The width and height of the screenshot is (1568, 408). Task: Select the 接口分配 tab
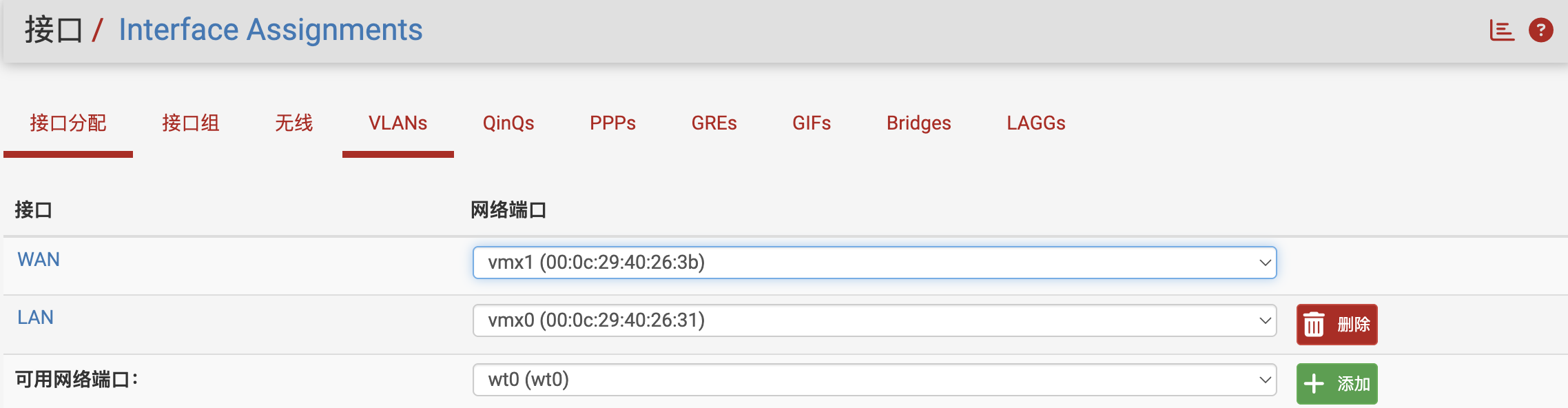pos(68,123)
